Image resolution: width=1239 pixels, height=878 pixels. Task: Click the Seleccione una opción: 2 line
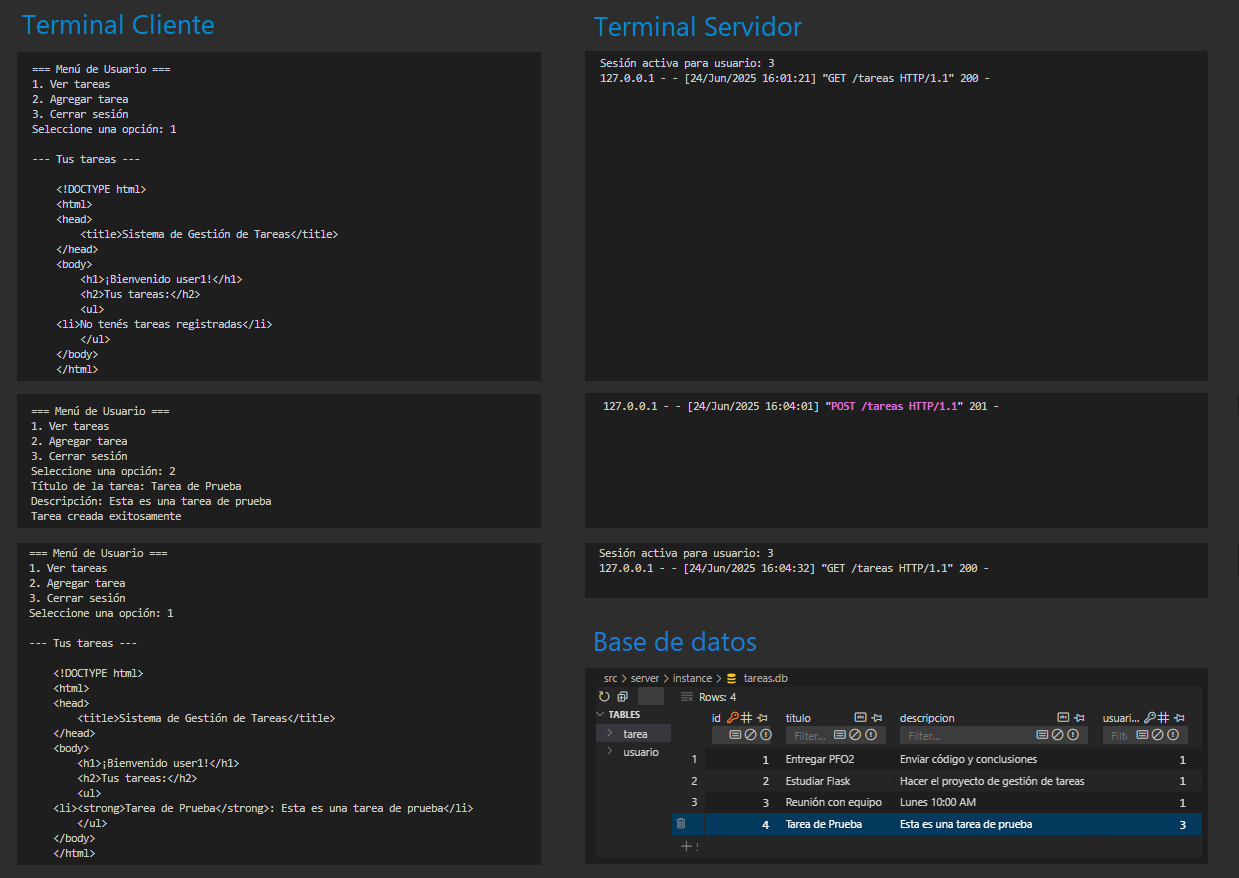pyautogui.click(x=103, y=471)
